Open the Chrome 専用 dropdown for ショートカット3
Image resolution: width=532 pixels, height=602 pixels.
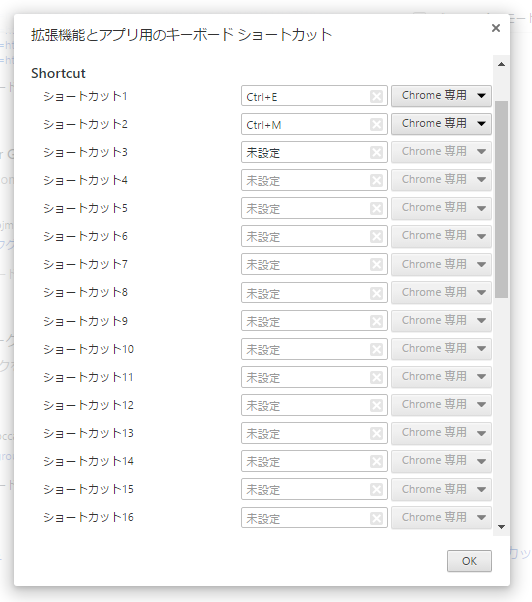click(441, 152)
